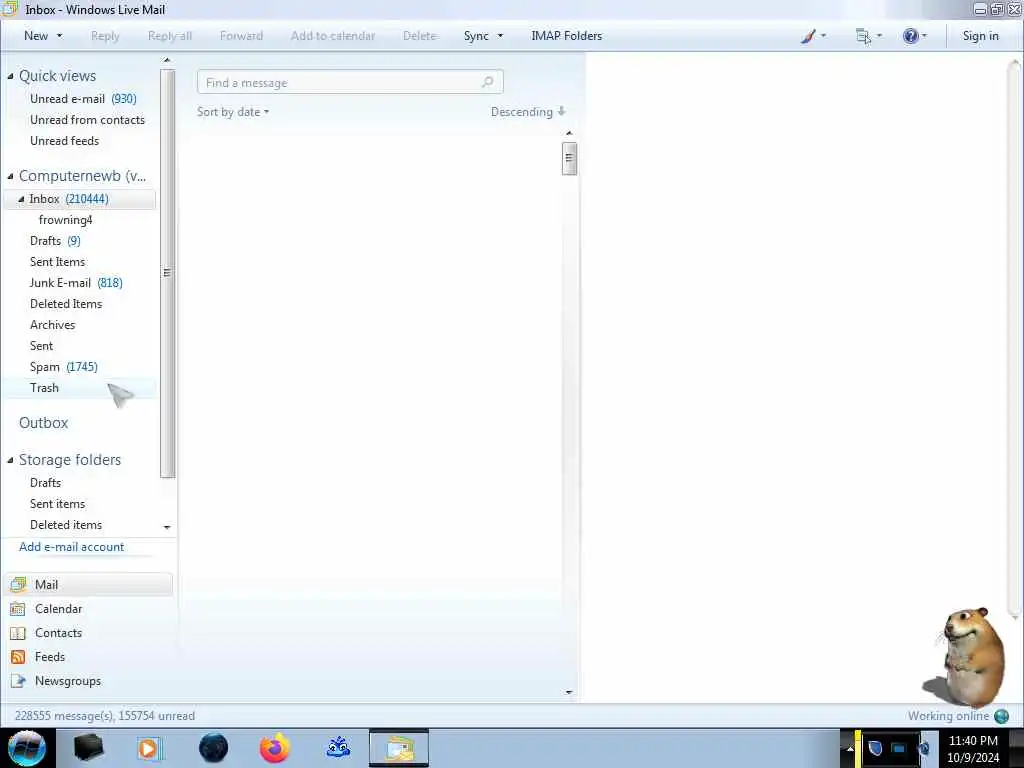Click message list scrollbar thumb
1024x768 pixels.
pyautogui.click(x=569, y=158)
